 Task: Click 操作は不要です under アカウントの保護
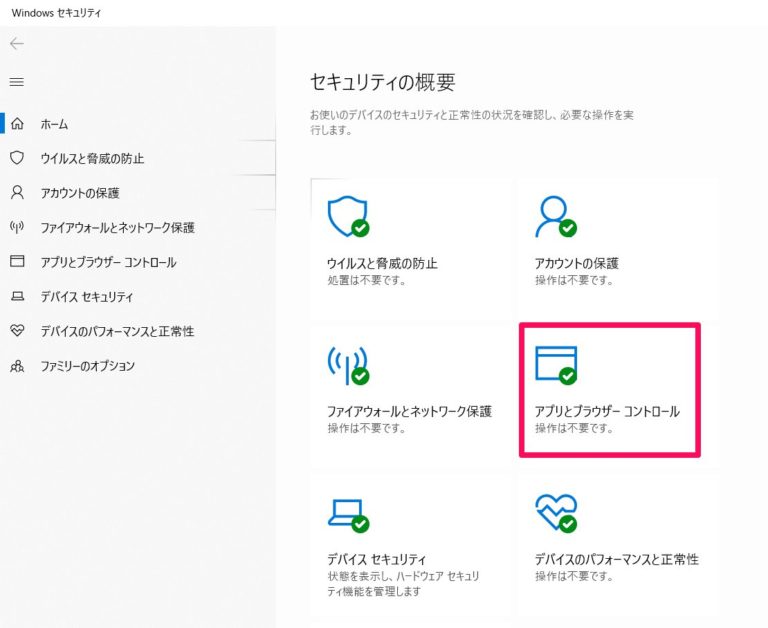click(x=574, y=281)
